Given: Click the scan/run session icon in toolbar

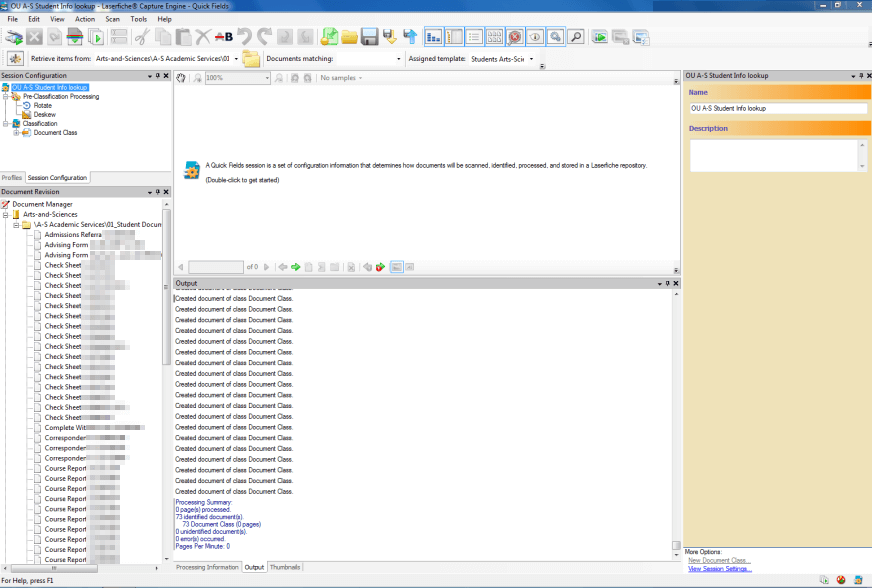Looking at the screenshot, I should (14, 37).
